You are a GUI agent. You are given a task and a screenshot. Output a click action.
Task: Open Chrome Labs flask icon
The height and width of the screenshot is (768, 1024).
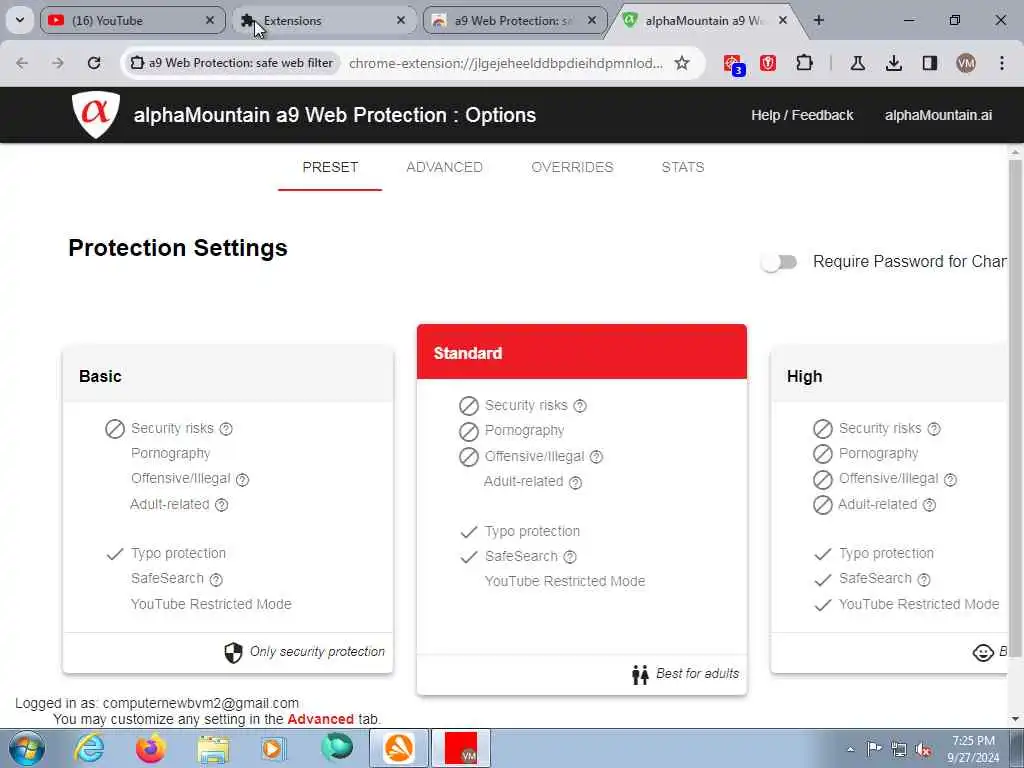coord(857,63)
